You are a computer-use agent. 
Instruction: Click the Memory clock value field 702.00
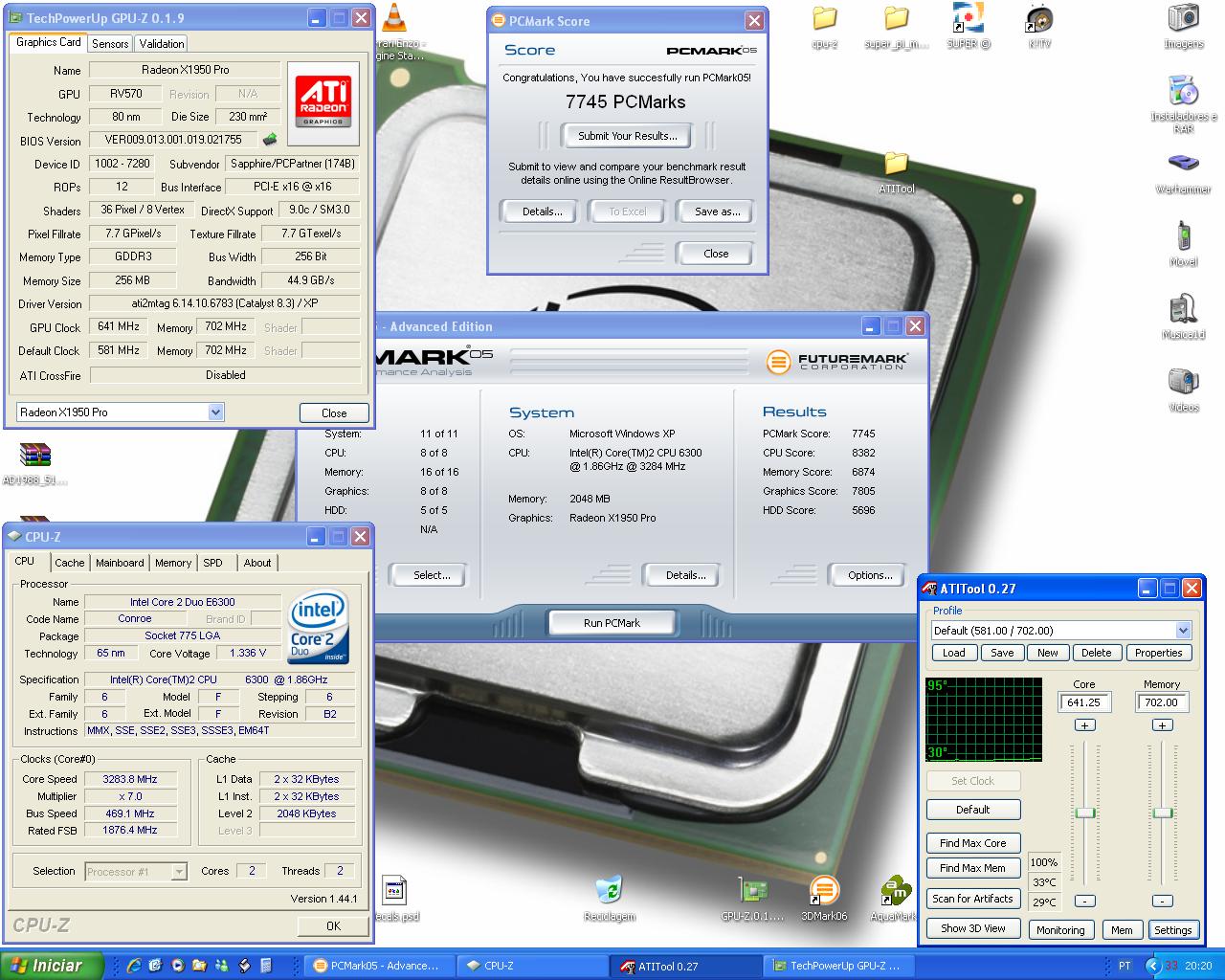click(1162, 702)
